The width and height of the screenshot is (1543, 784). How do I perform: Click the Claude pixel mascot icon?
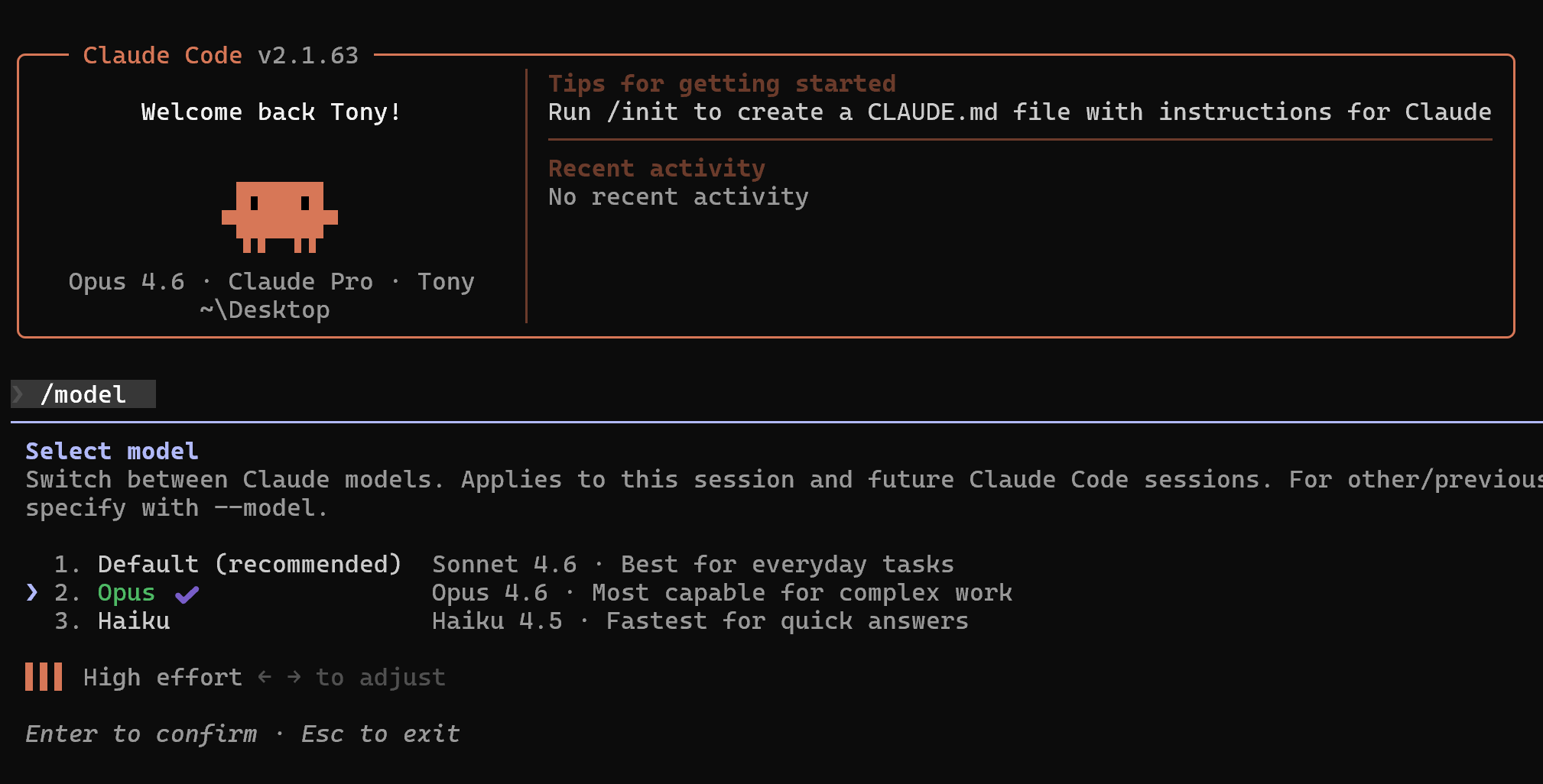(279, 216)
